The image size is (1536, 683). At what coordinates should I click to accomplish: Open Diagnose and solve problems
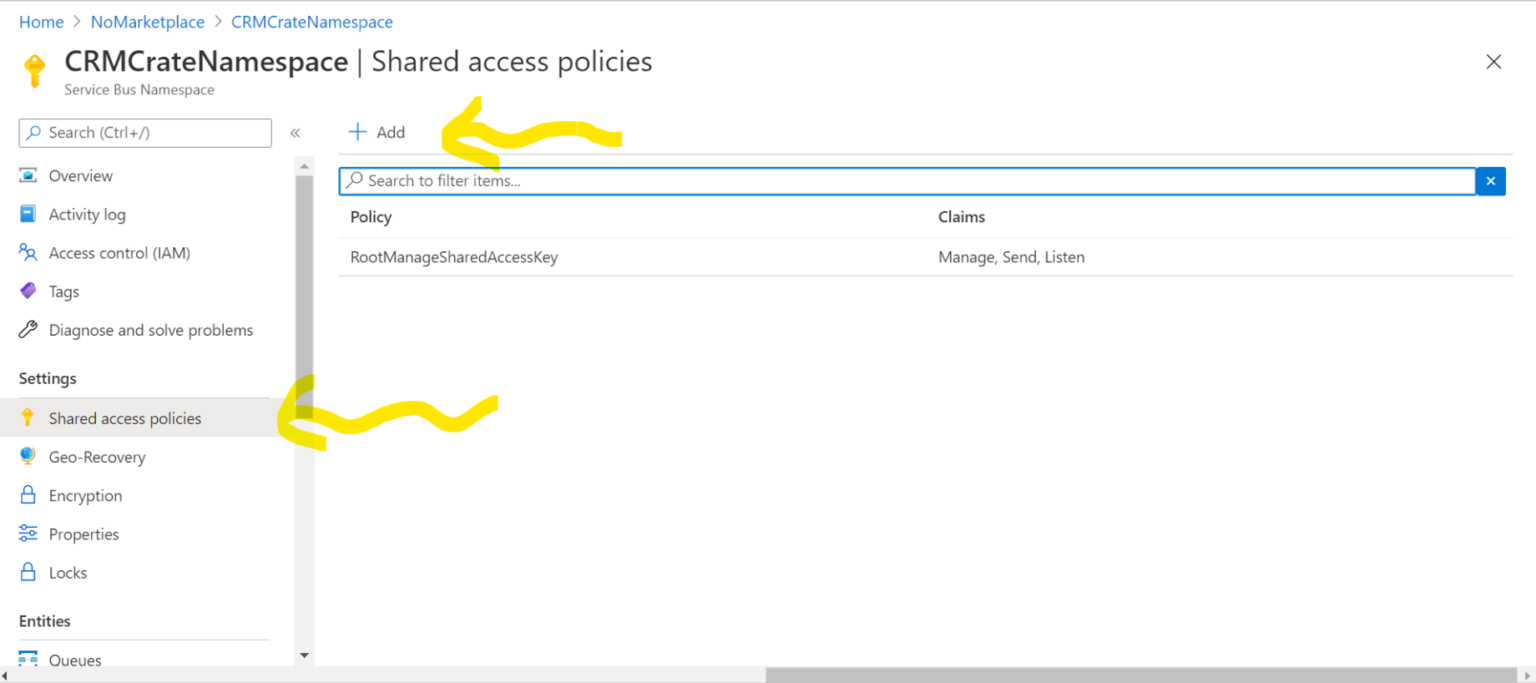click(x=30, y=329)
